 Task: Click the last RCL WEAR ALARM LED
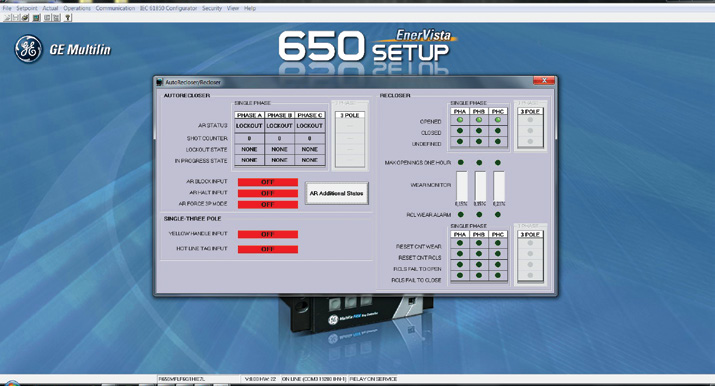[x=497, y=215]
